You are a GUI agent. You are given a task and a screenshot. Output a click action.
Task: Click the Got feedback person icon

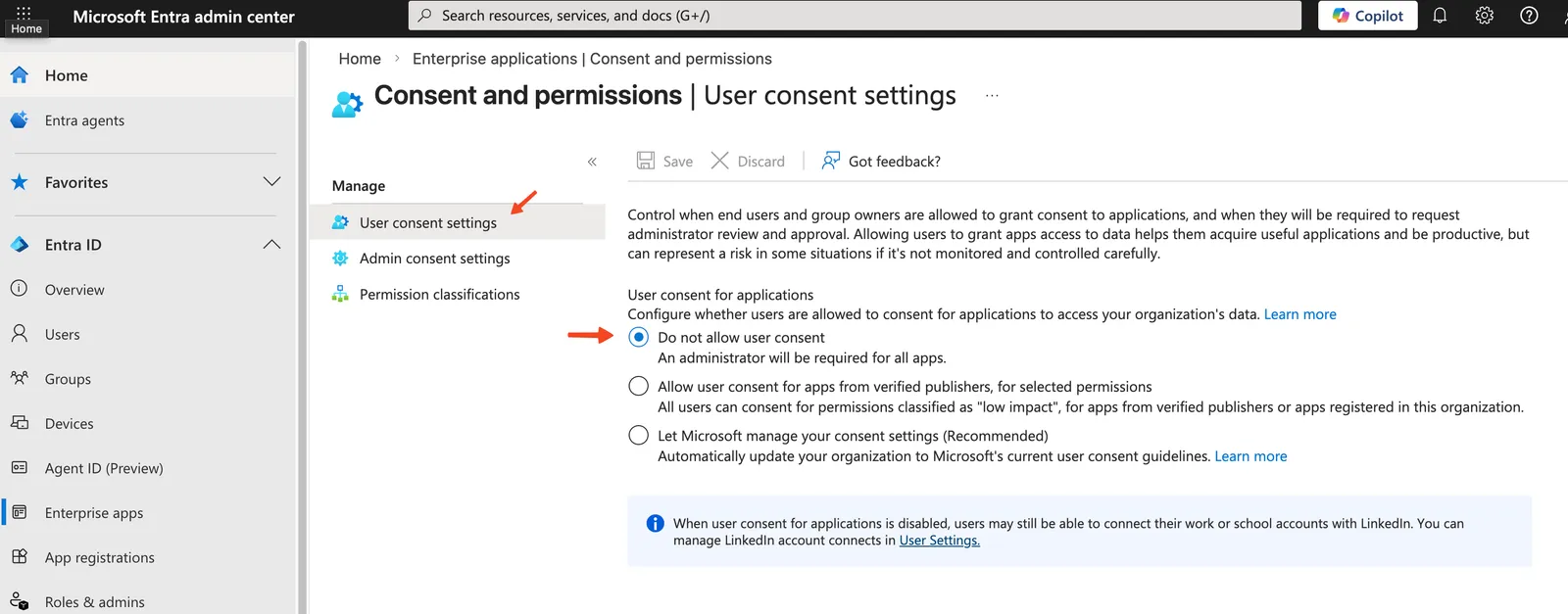pos(831,161)
